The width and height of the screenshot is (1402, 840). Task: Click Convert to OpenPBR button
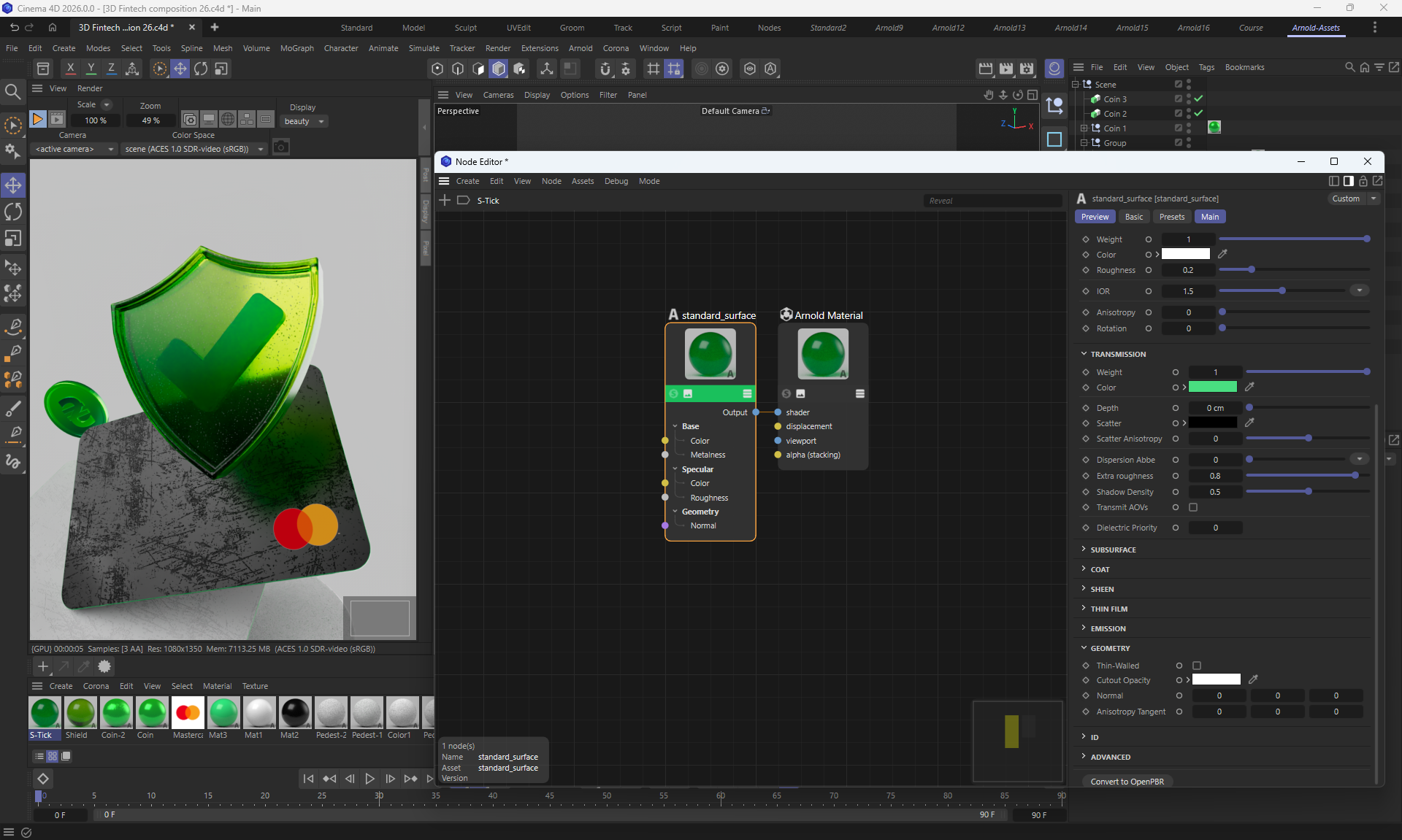coord(1127,782)
